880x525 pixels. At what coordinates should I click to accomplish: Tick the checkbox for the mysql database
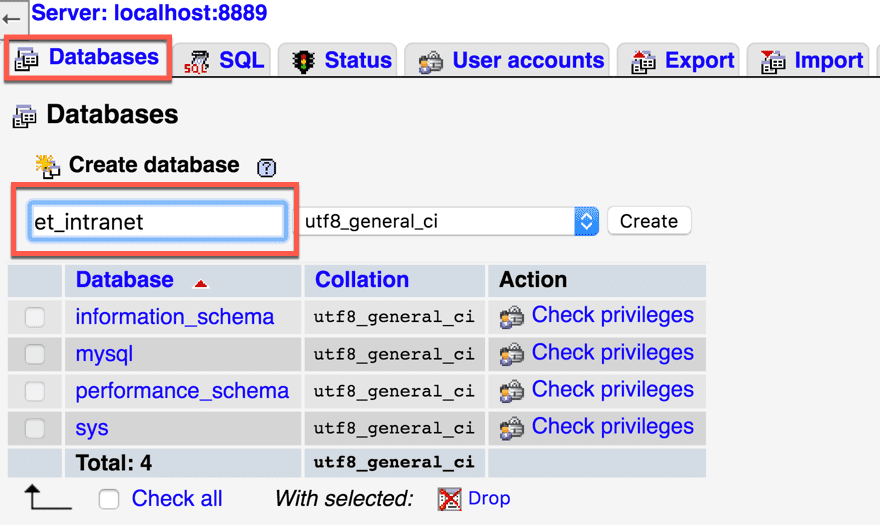coord(35,355)
